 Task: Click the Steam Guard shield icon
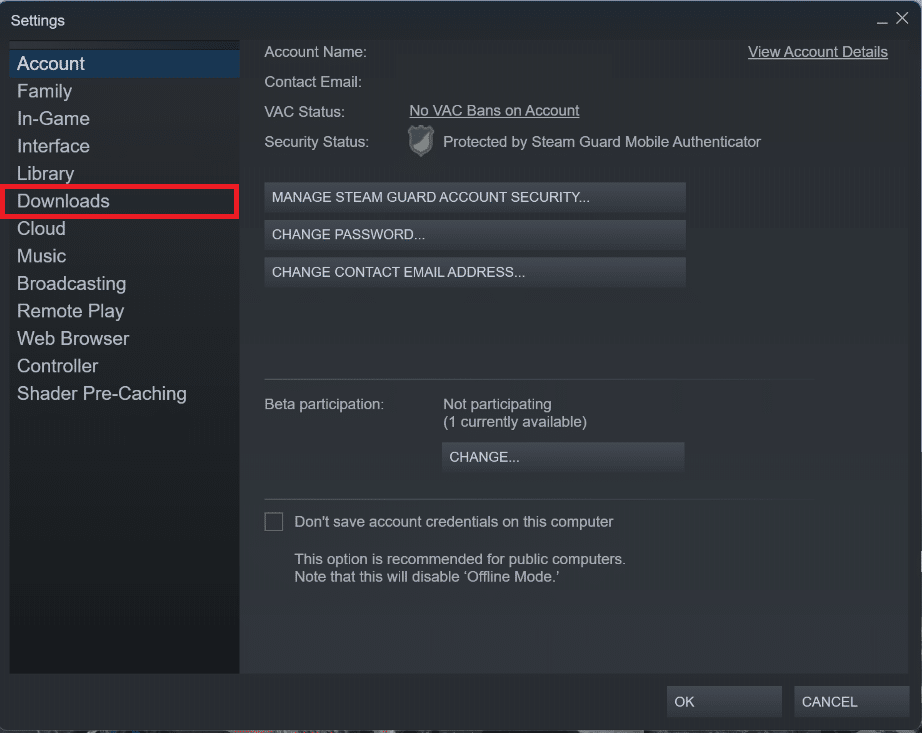click(x=421, y=141)
